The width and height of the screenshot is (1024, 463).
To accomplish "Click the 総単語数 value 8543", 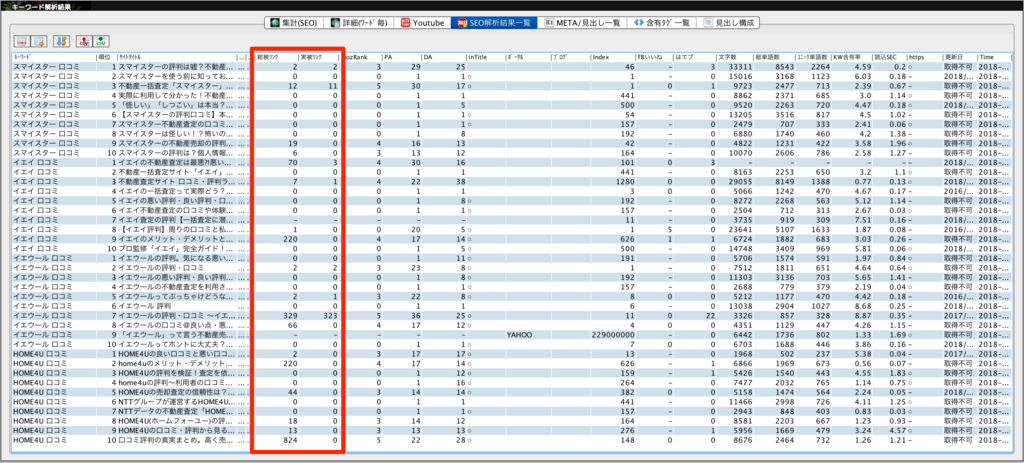I will tap(784, 67).
